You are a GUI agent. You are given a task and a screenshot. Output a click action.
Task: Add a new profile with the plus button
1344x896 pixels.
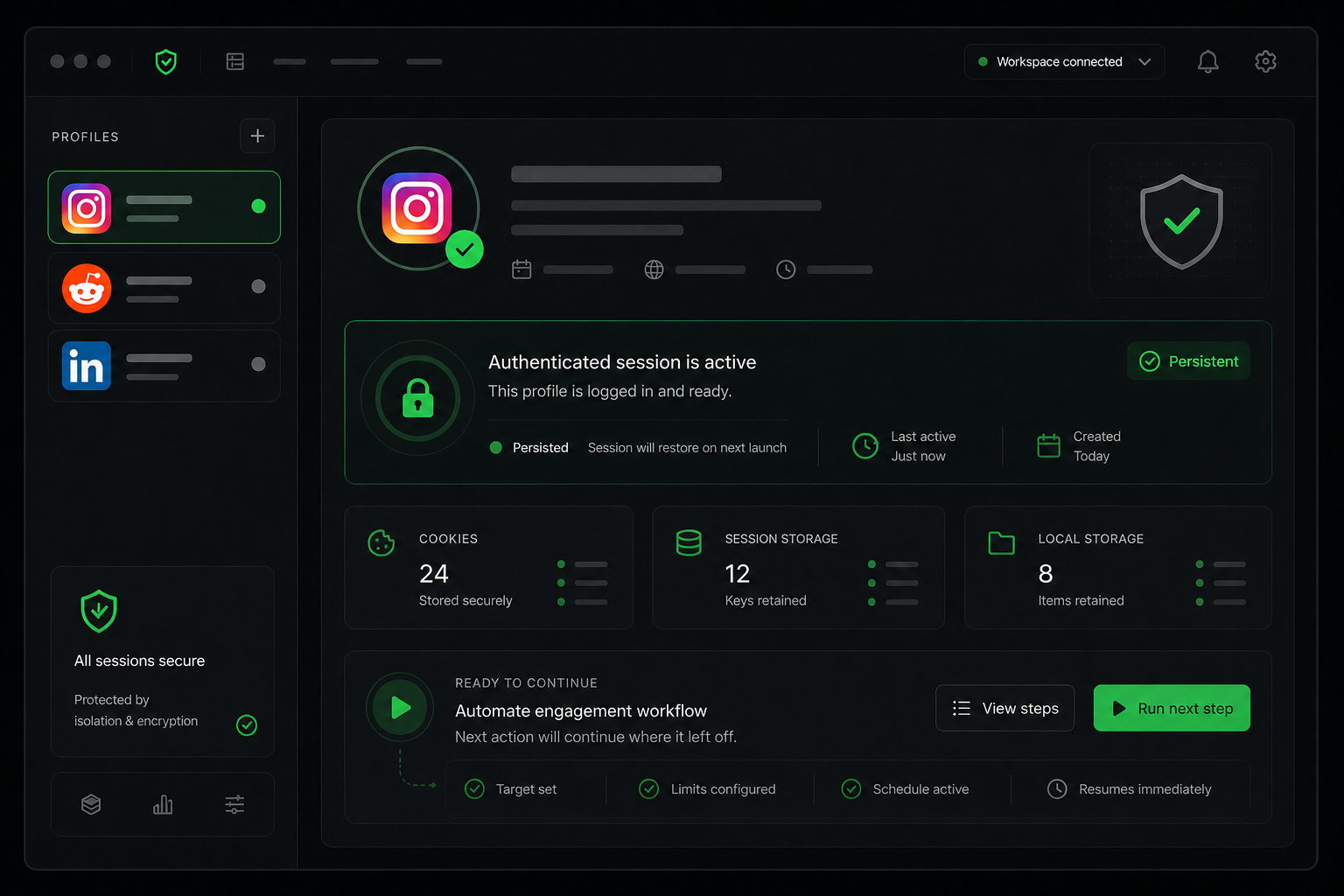[x=257, y=136]
